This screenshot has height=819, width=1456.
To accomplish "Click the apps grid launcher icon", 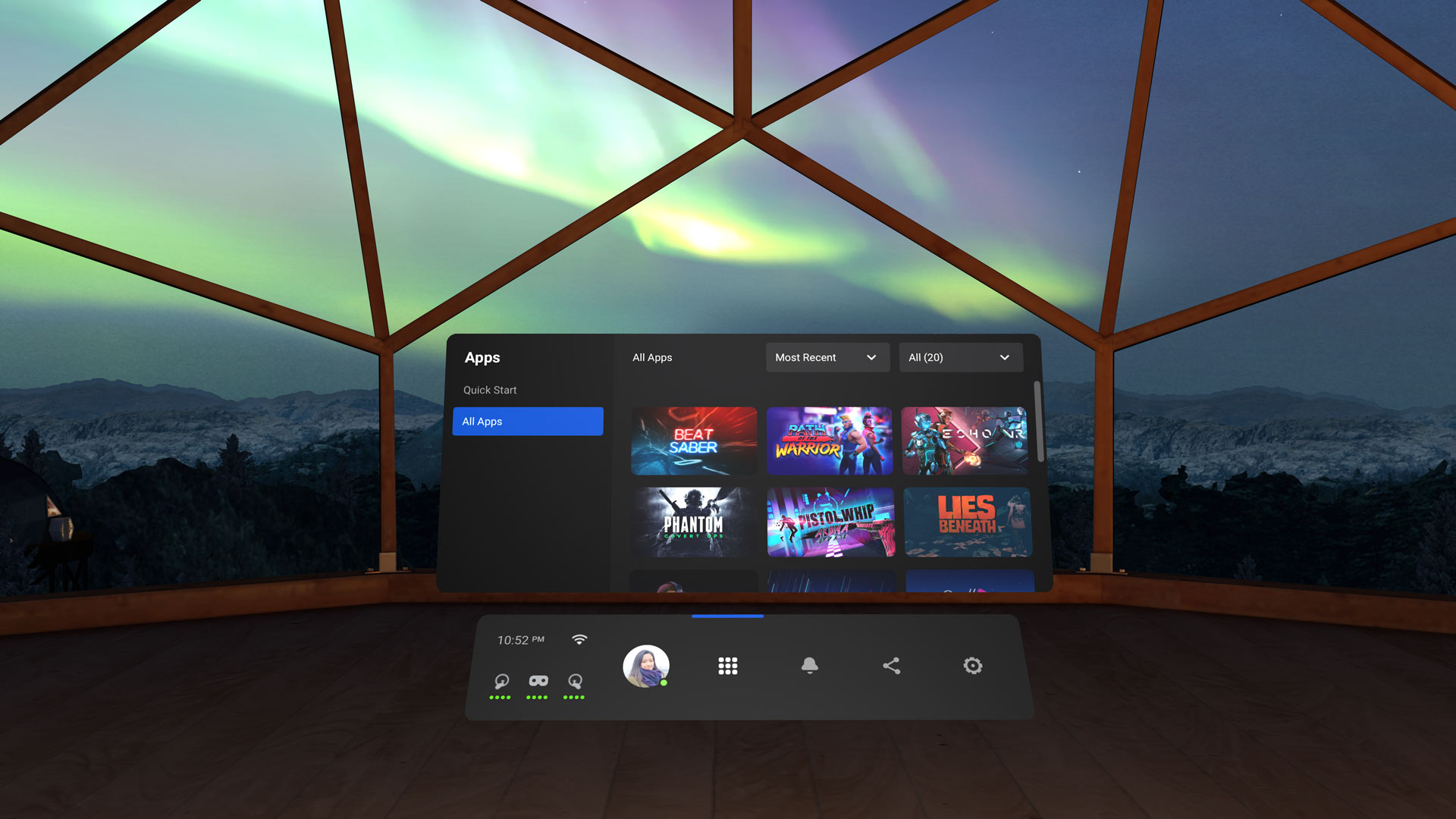I will click(x=728, y=665).
